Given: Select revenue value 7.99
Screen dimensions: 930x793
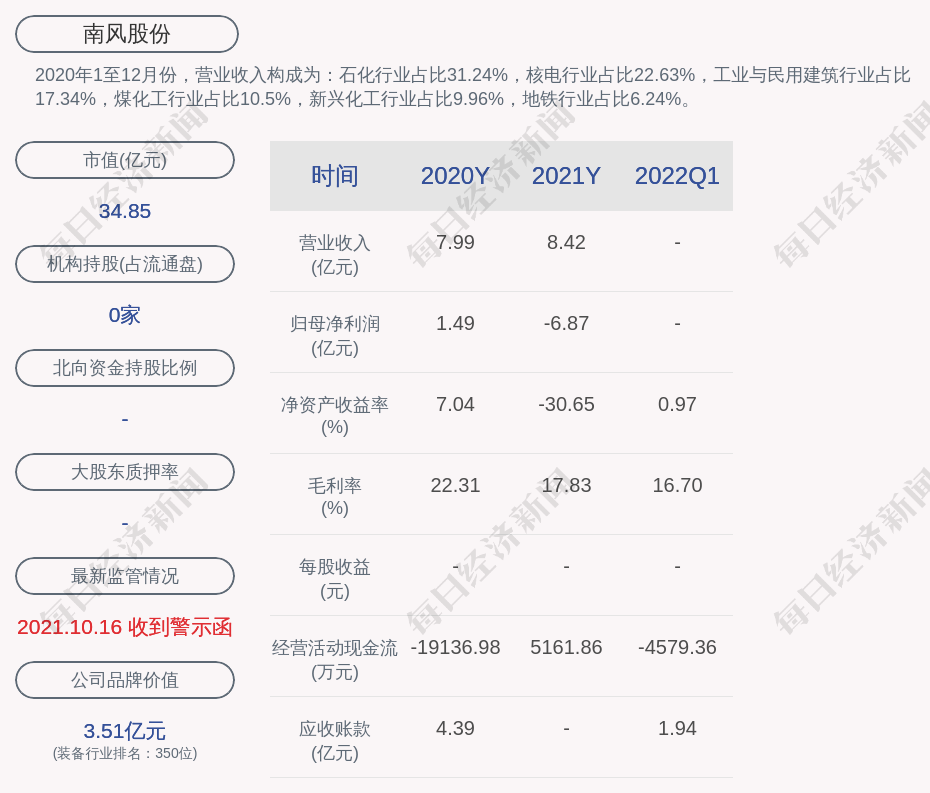Looking at the screenshot, I should (x=455, y=243).
